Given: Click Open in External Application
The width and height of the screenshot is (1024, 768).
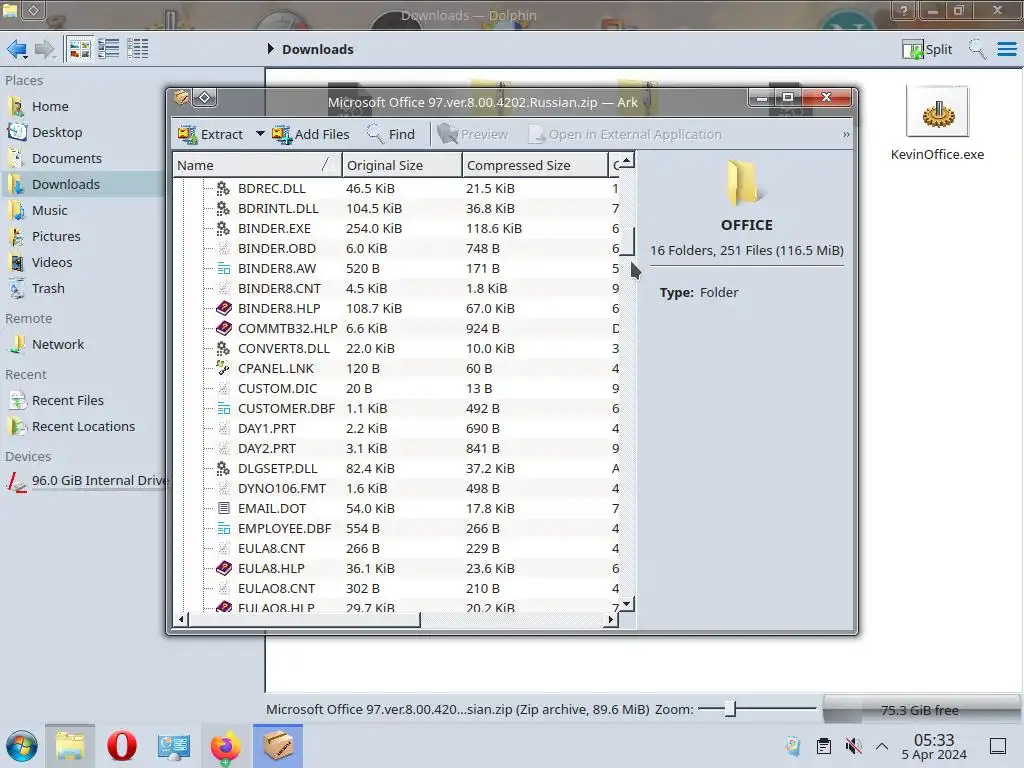Looking at the screenshot, I should coord(625,134).
